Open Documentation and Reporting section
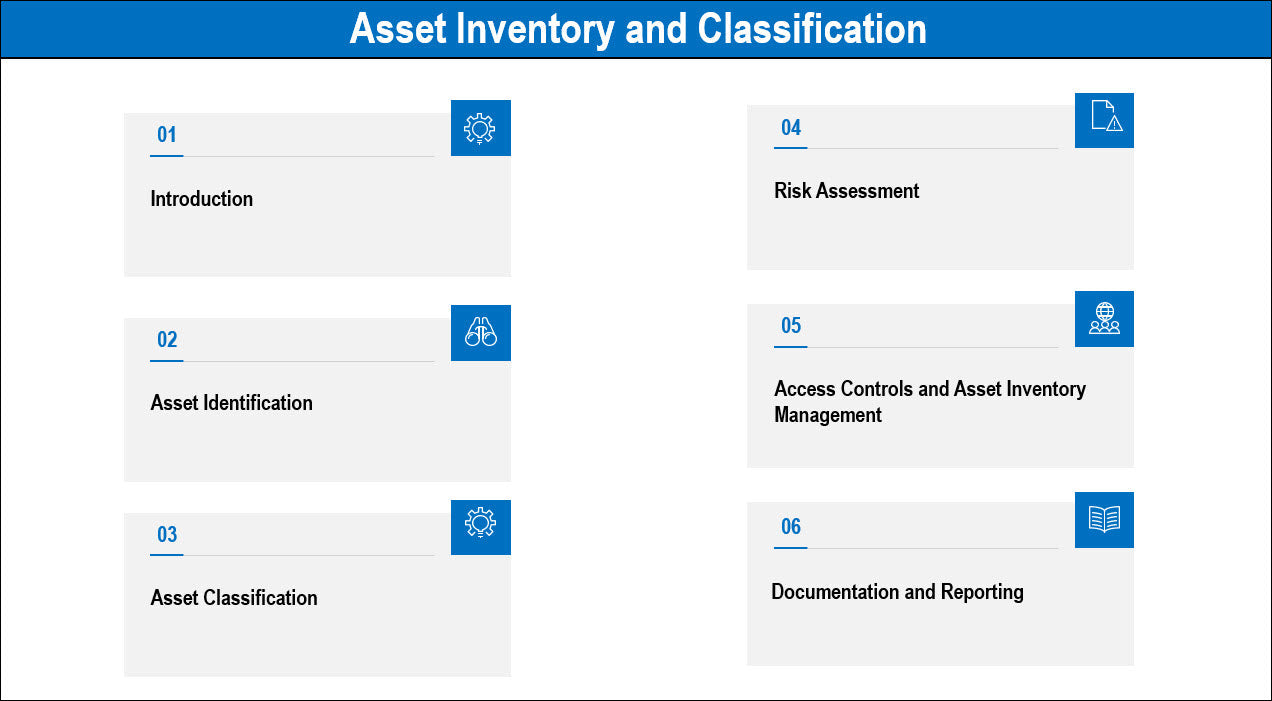 (x=897, y=592)
